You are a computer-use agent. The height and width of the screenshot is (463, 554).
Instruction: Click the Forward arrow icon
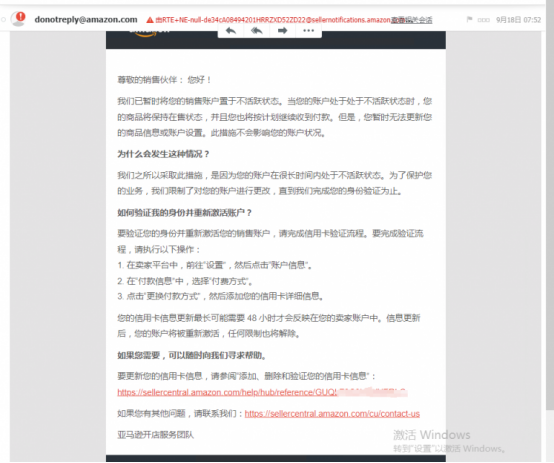(x=282, y=31)
